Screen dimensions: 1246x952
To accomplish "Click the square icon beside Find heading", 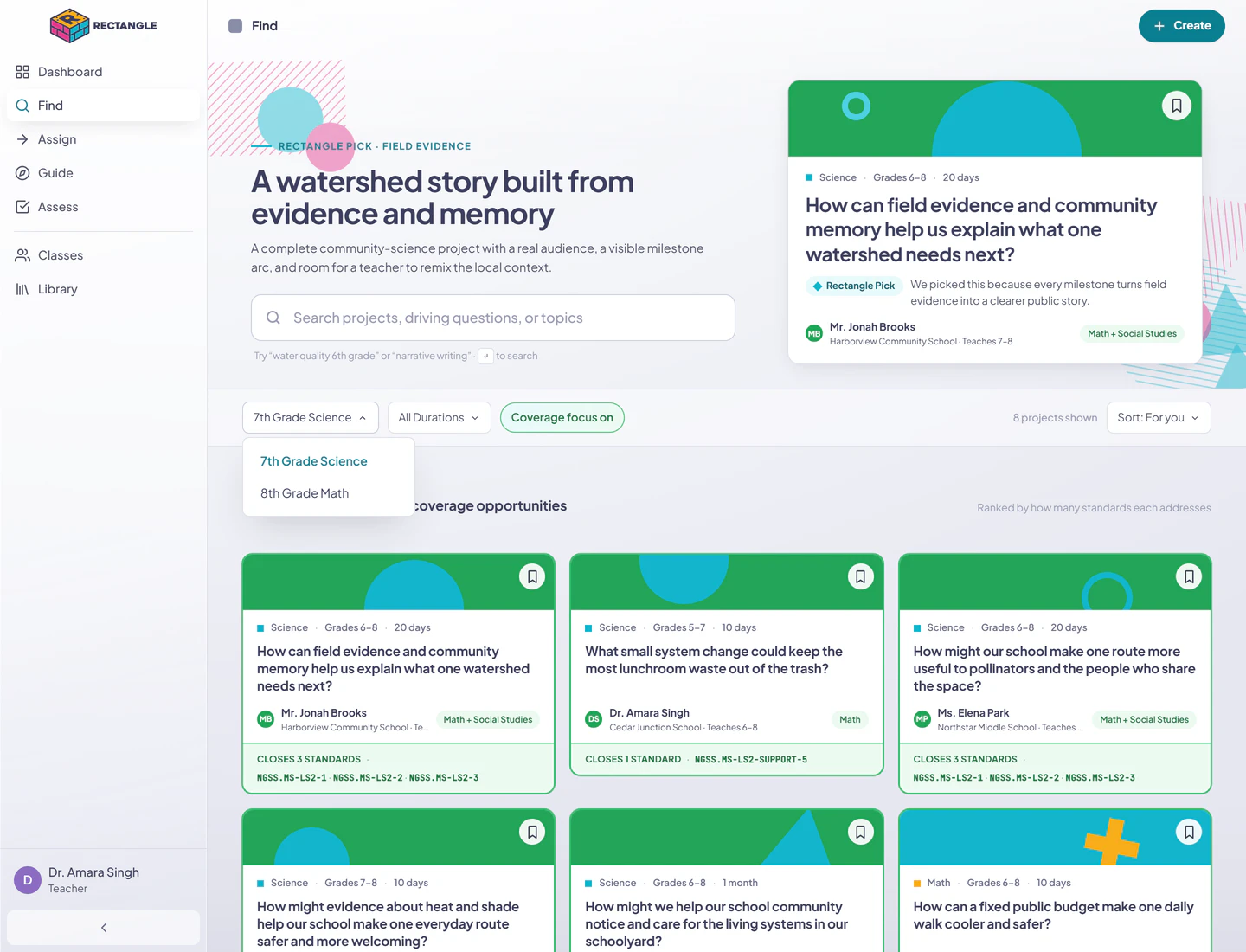I will click(x=235, y=26).
